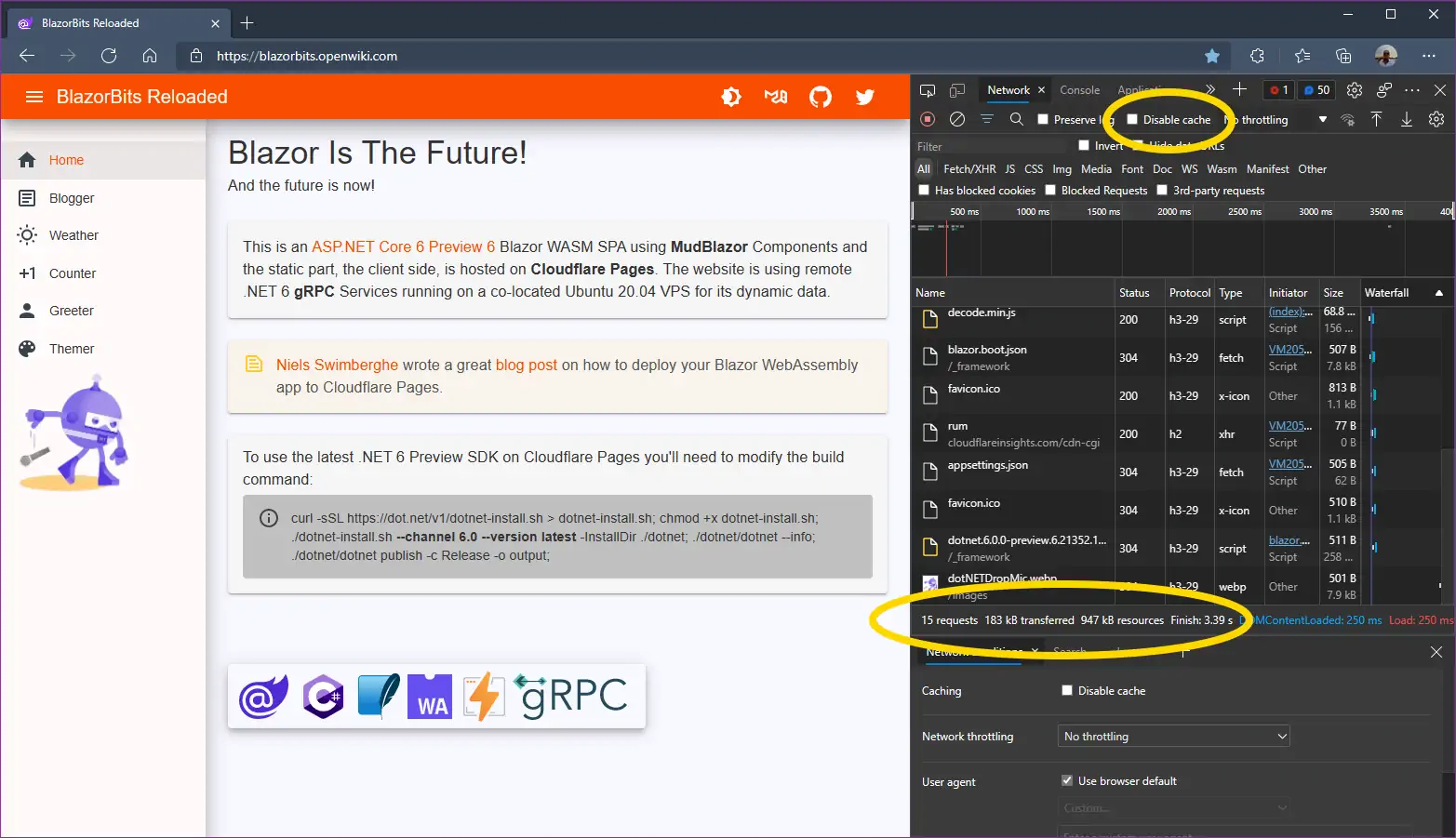The width and height of the screenshot is (1456, 838).
Task: Open the Custom user agent dropdown
Action: click(1172, 807)
